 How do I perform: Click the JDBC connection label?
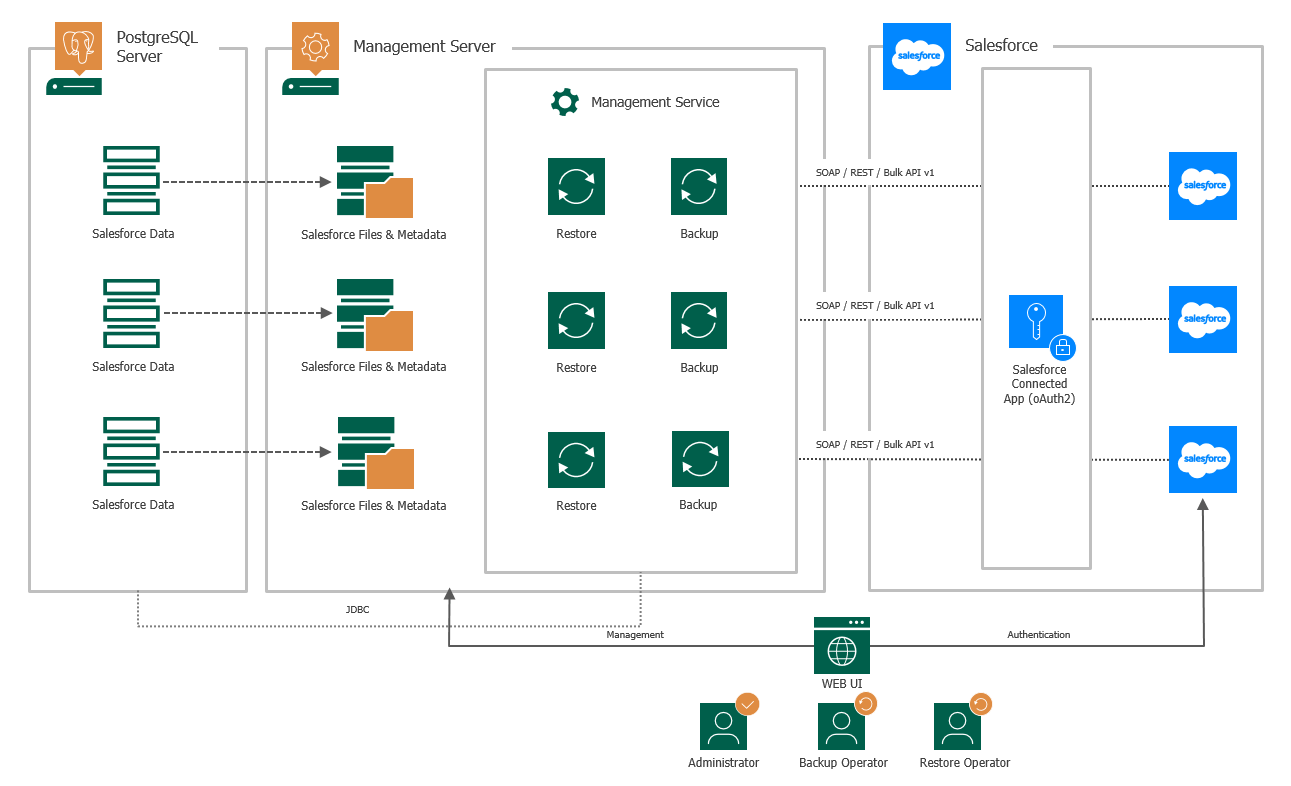click(357, 609)
